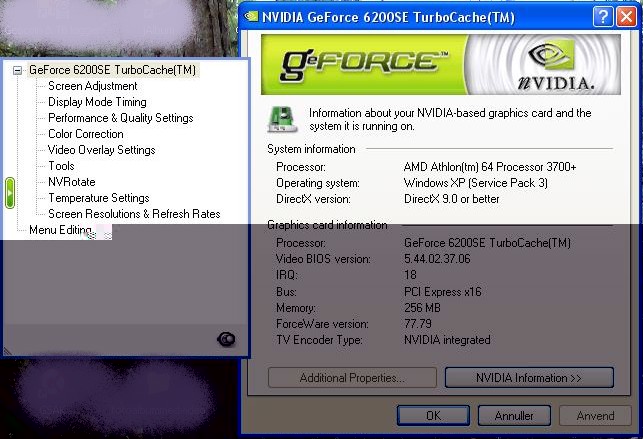Click the graphics card information icon
Image resolution: width=643 pixels, height=439 pixels.
[282, 120]
